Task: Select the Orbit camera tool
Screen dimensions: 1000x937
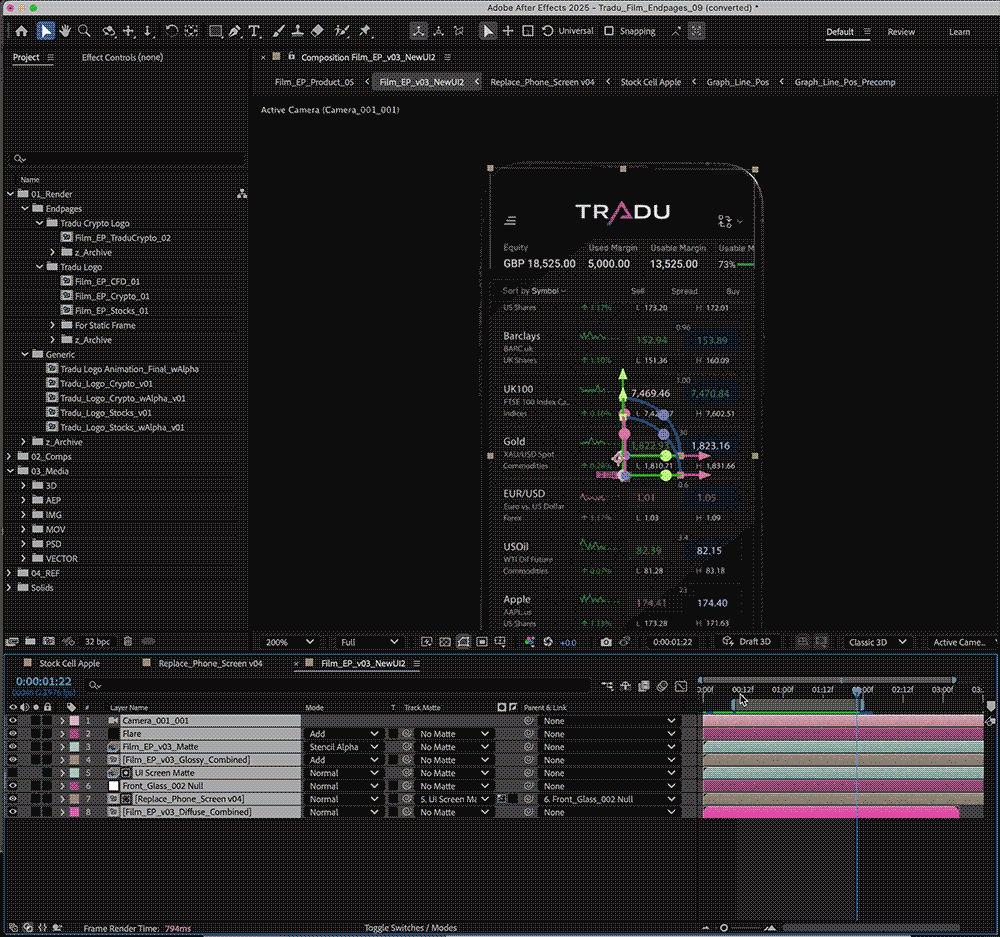Action: 108,31
